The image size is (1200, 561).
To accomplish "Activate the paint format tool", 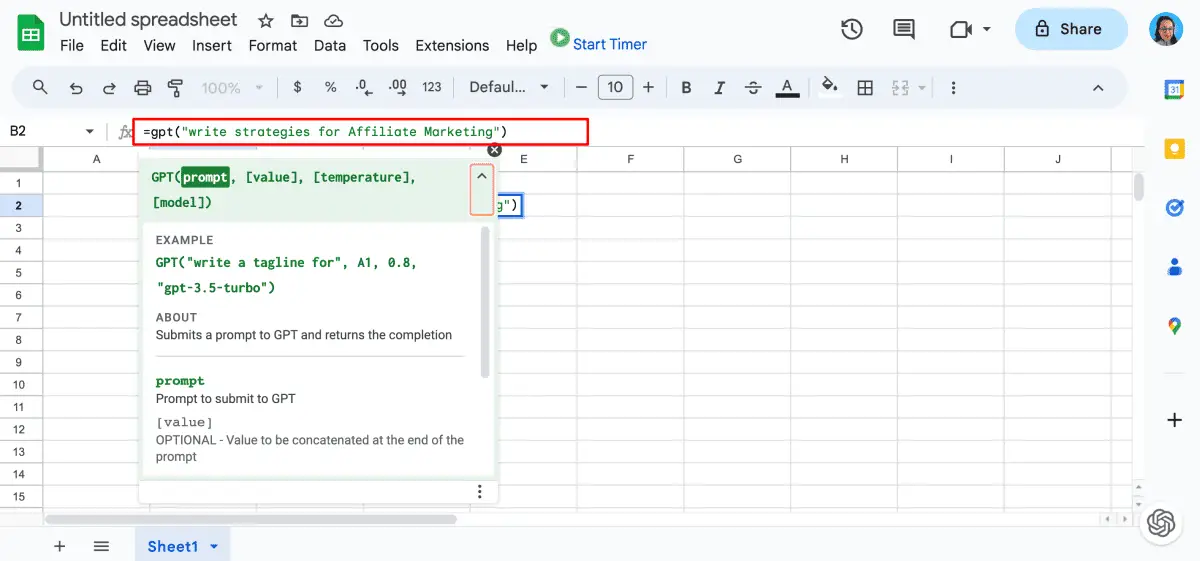I will click(176, 87).
